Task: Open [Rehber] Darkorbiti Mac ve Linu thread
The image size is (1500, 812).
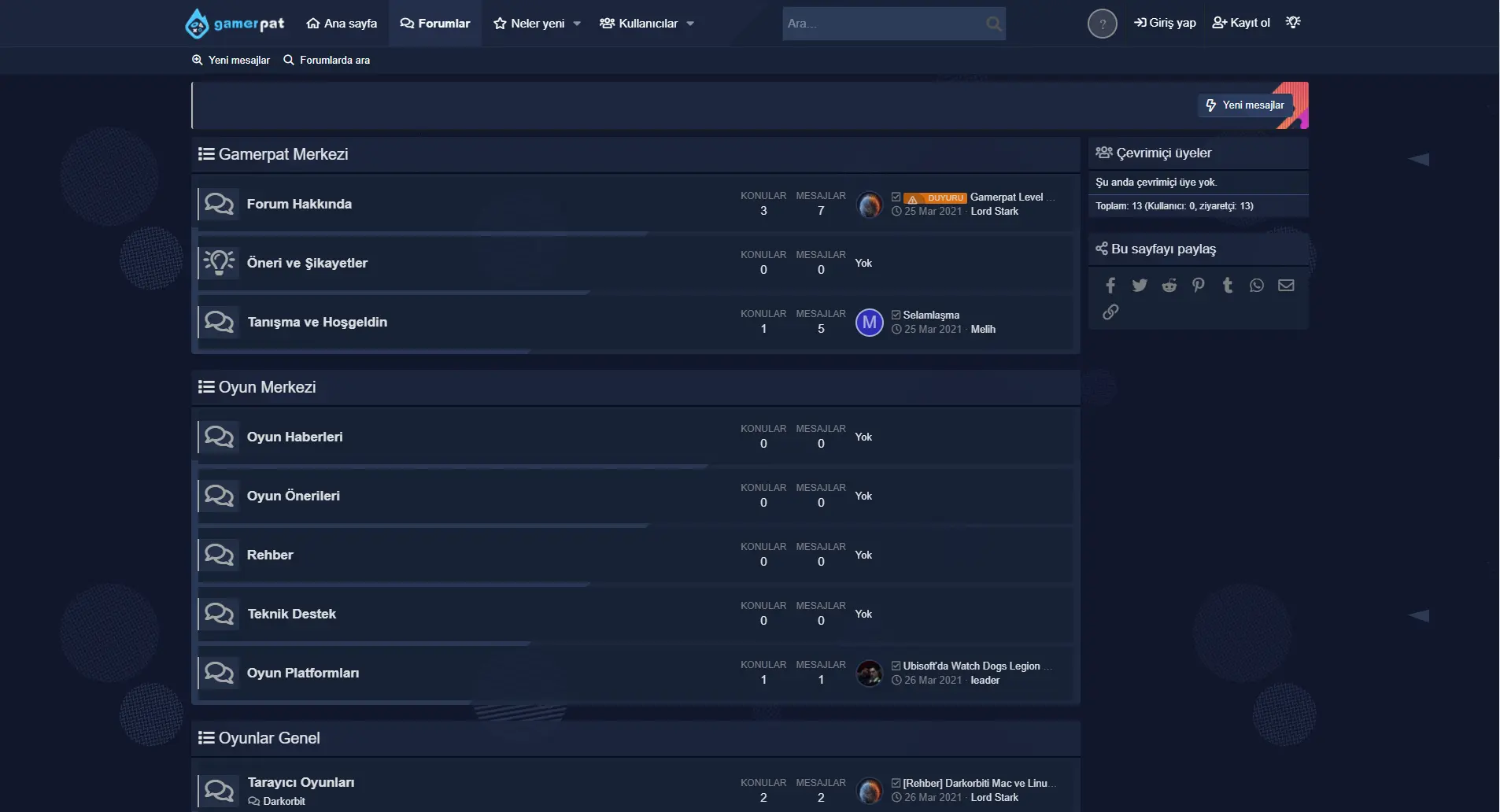Action: (978, 783)
